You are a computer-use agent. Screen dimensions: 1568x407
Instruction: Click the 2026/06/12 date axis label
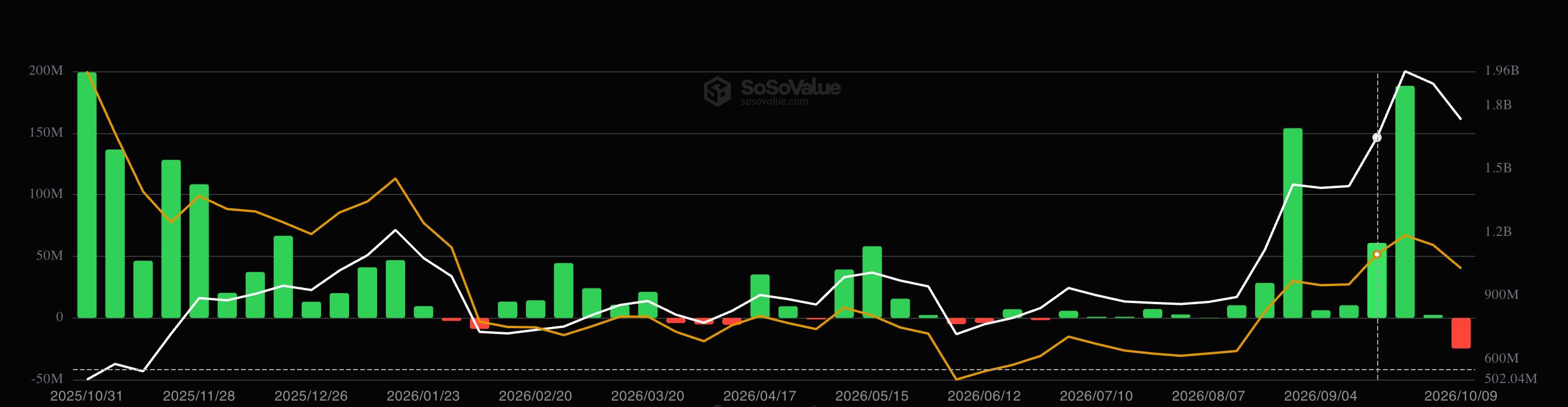pyautogui.click(x=984, y=396)
